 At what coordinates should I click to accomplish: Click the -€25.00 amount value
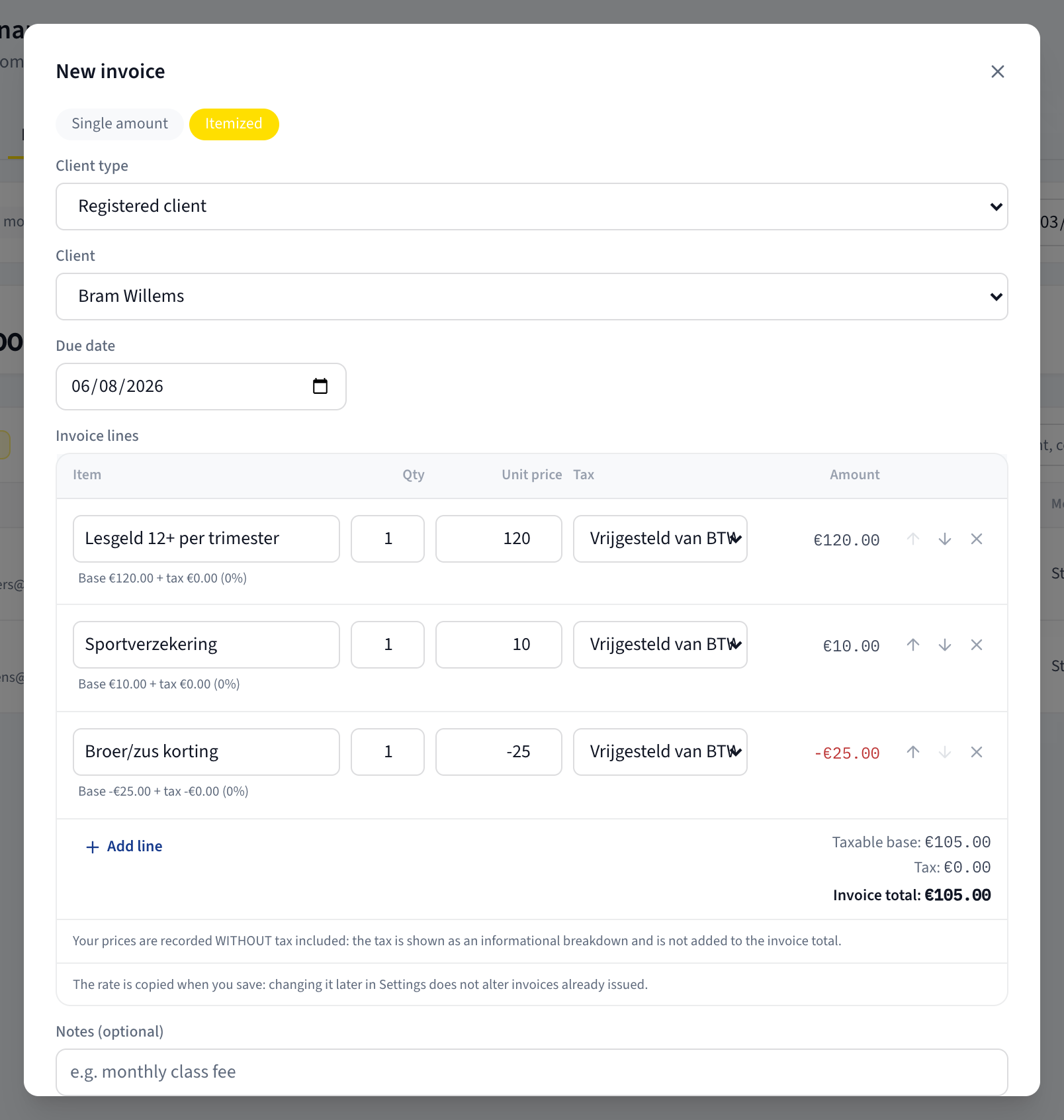click(847, 753)
